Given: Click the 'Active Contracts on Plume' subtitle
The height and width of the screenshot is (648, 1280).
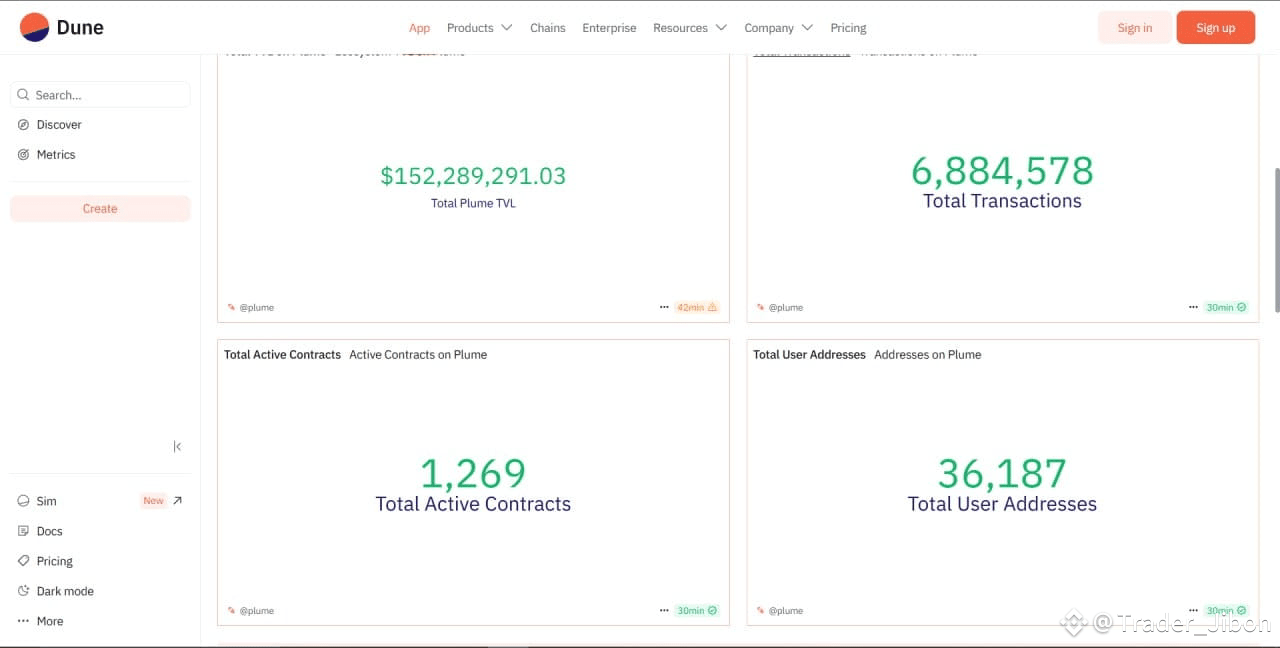Looking at the screenshot, I should click(x=418, y=355).
